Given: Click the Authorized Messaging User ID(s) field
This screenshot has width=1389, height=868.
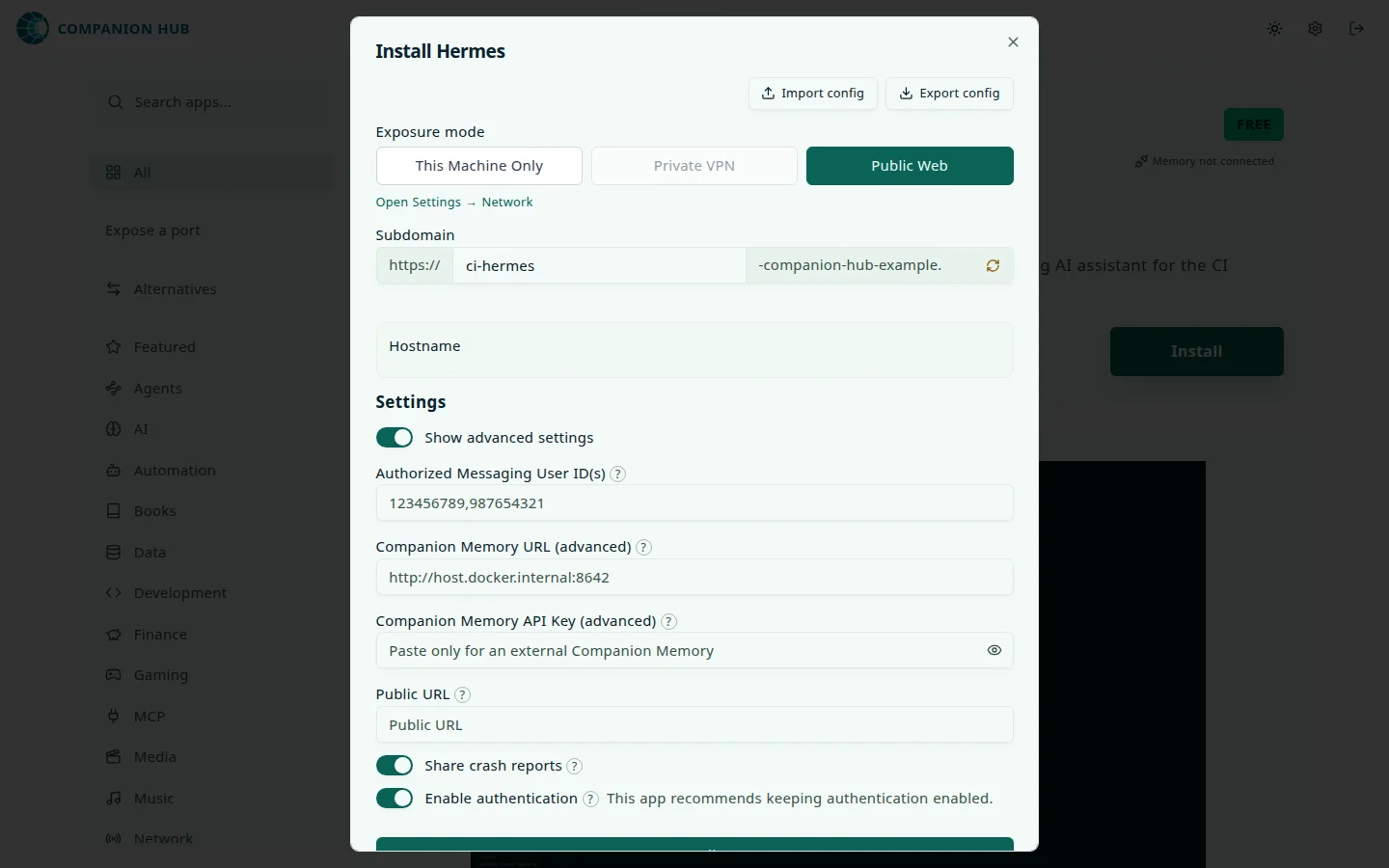Looking at the screenshot, I should (x=694, y=503).
